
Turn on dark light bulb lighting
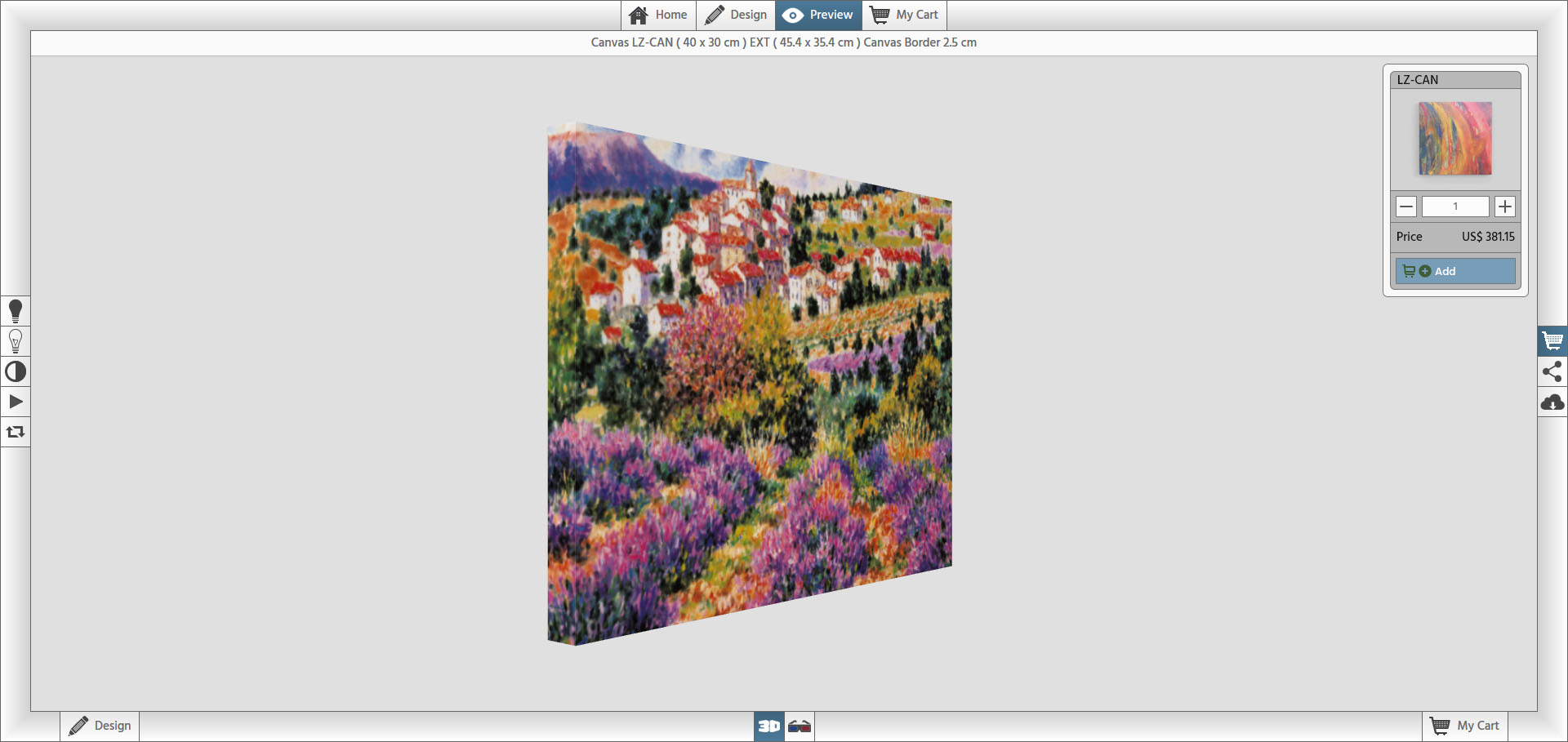click(x=16, y=311)
